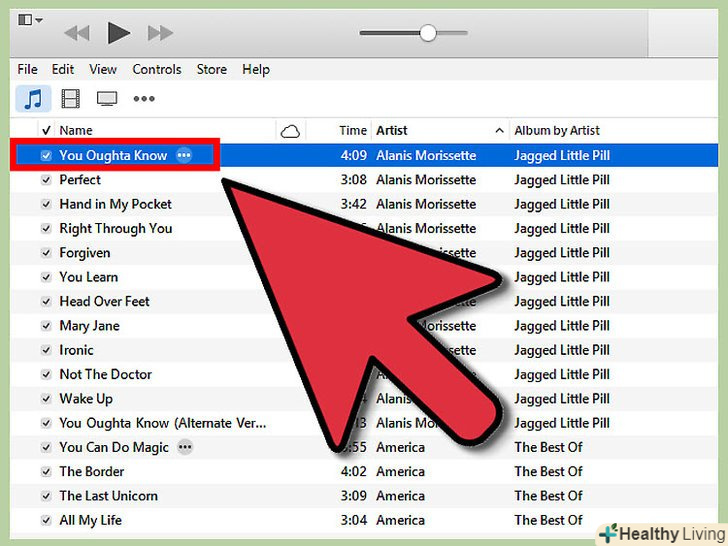This screenshot has height=546, width=728.
Task: Uncheck the Right Through You checkbox
Action: click(x=46, y=228)
